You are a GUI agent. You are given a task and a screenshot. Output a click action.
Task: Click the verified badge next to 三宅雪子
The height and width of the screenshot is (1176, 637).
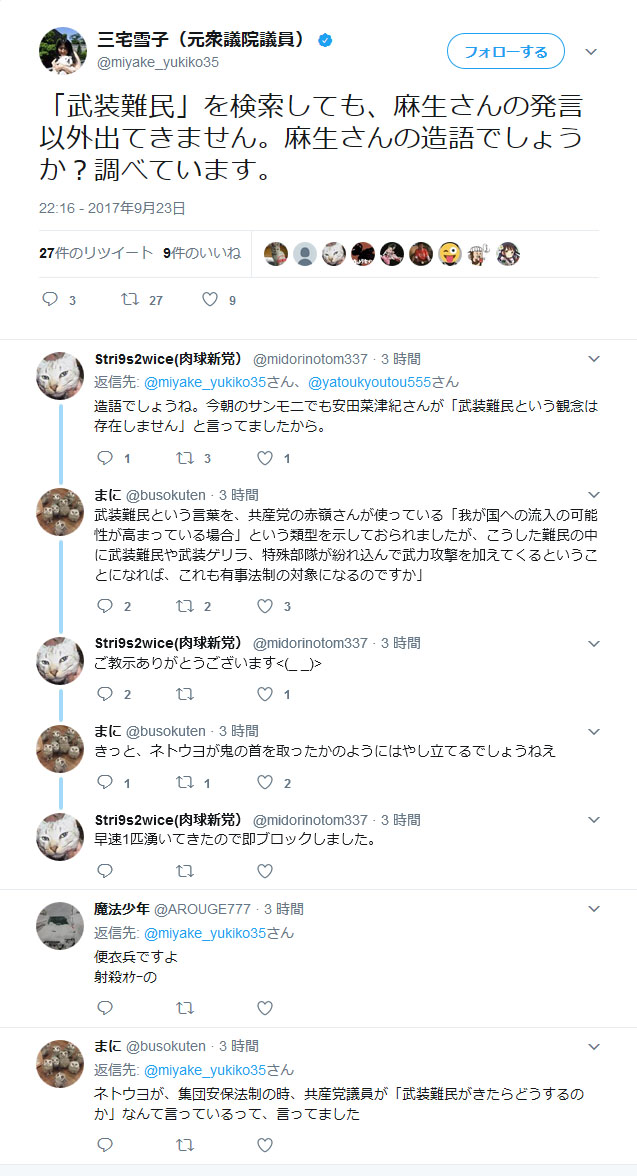point(325,40)
